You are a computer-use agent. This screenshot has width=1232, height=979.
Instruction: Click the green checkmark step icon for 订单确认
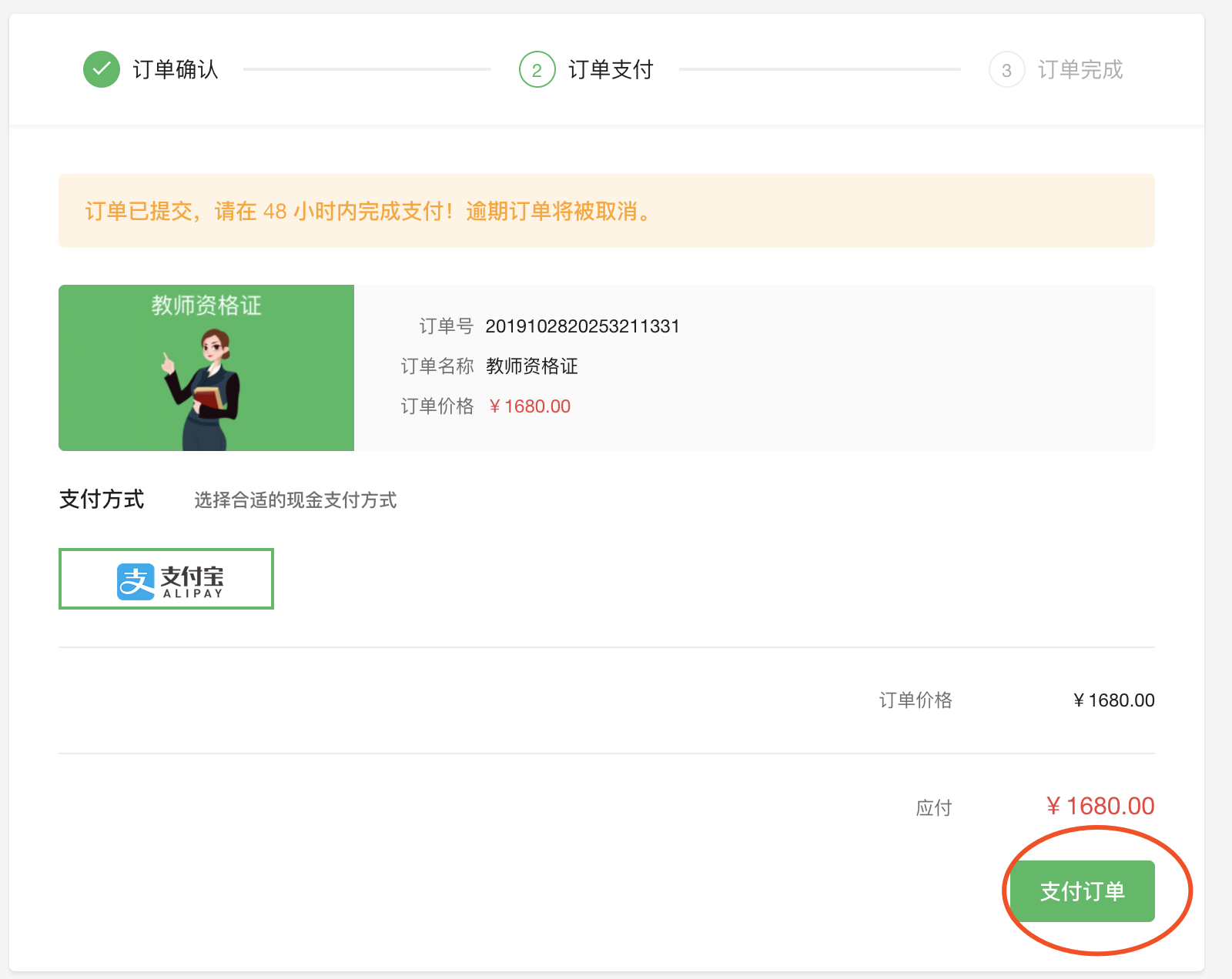coord(102,69)
